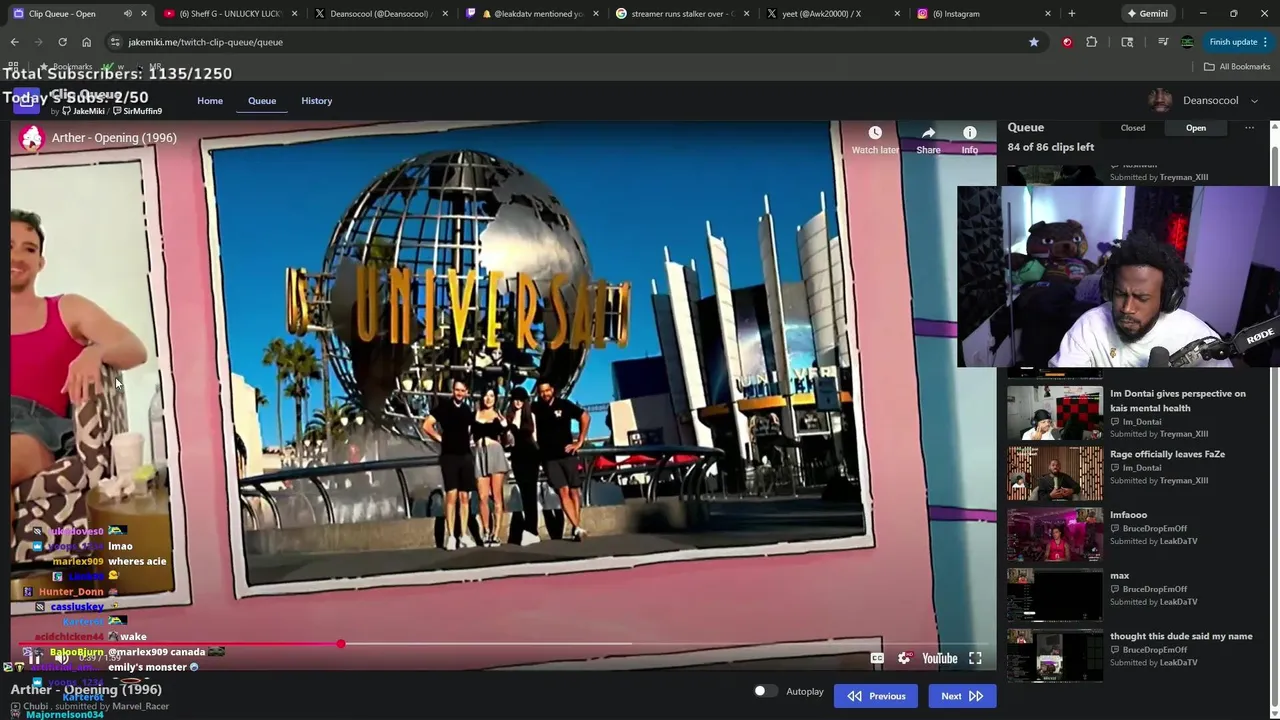This screenshot has width=1280, height=720.
Task: Close the Sheff G YouTube tab
Action: (x=294, y=14)
